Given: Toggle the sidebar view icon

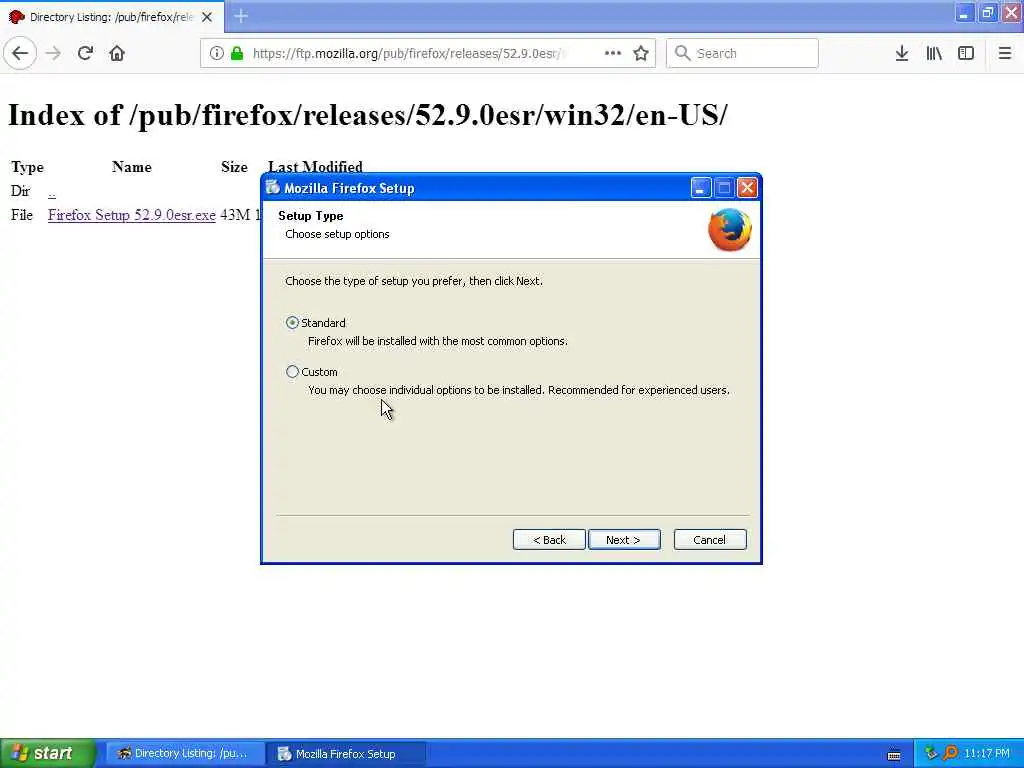Looking at the screenshot, I should (966, 54).
